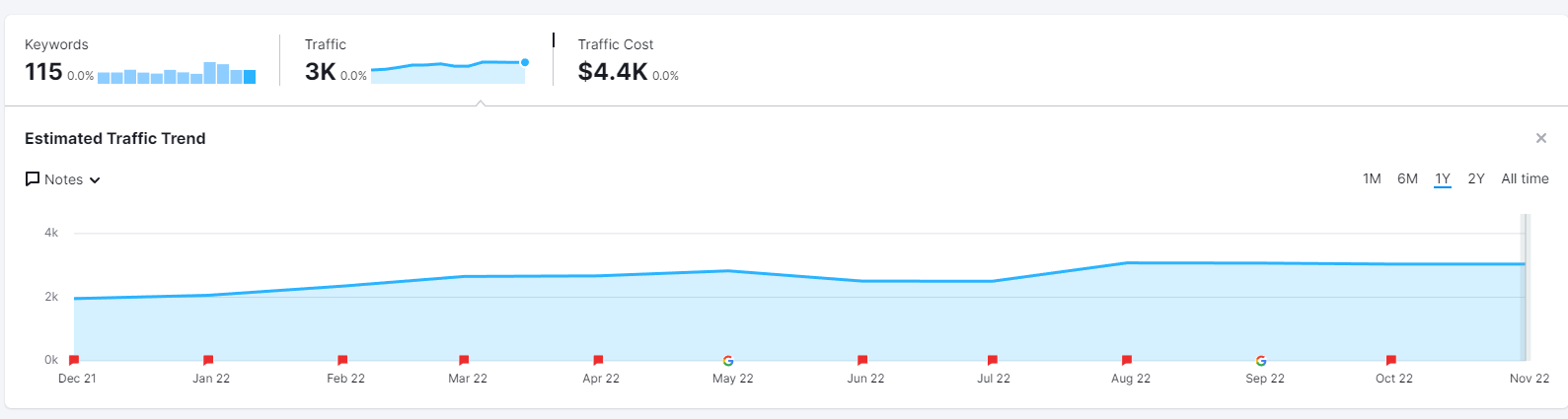The image size is (1568, 419).
Task: Expand the Notes dropdown
Action: (x=63, y=179)
